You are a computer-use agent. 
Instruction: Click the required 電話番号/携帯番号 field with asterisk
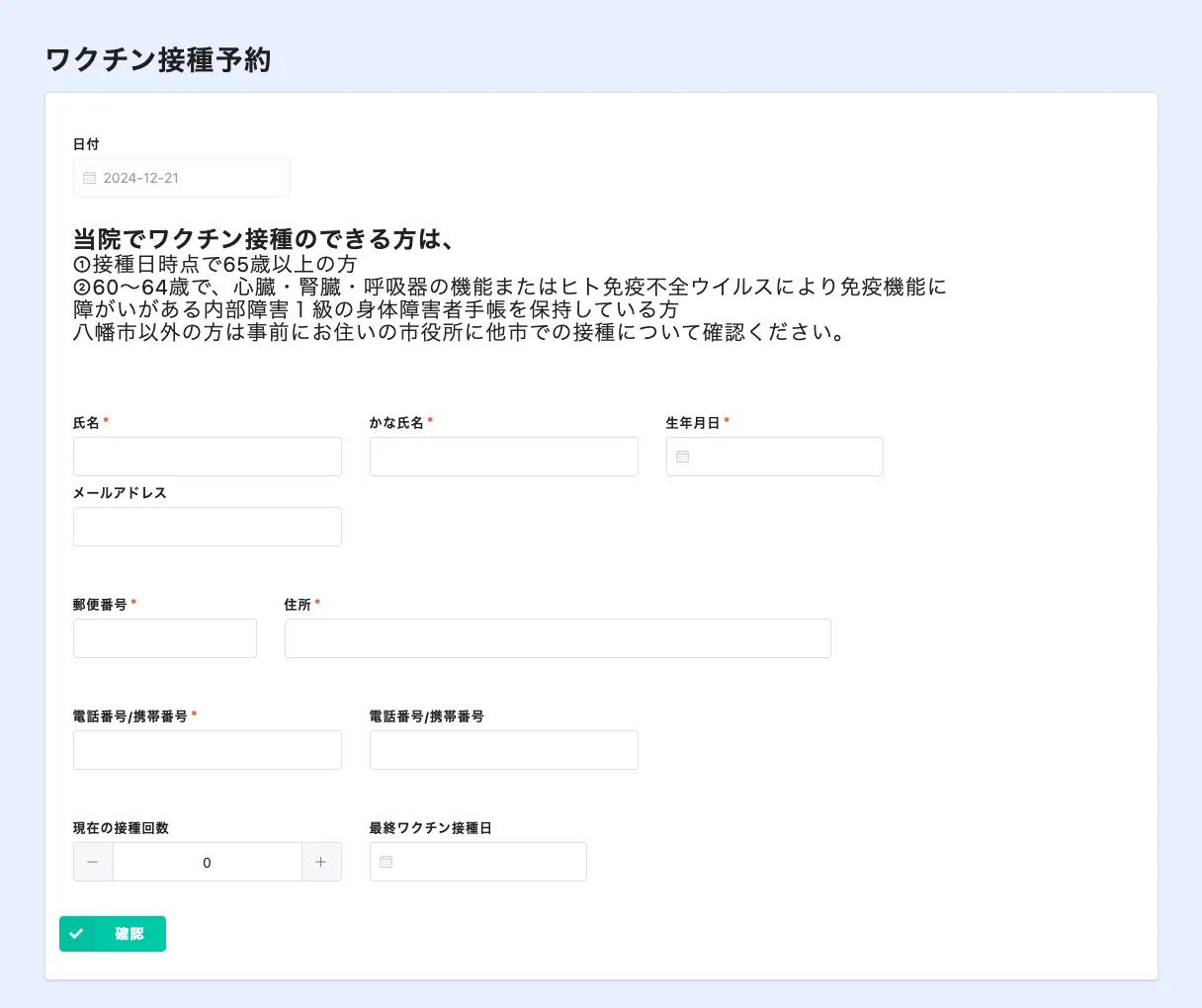tap(207, 750)
